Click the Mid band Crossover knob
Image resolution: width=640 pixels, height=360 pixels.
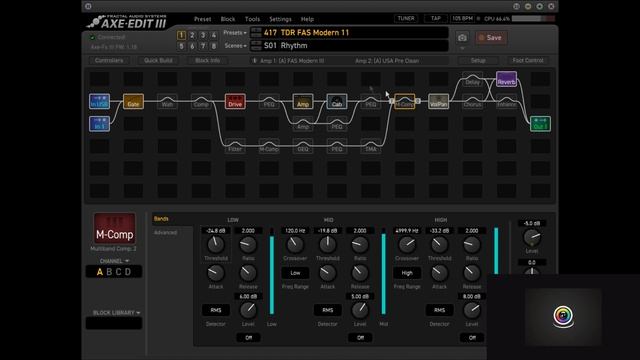pyautogui.click(x=295, y=244)
